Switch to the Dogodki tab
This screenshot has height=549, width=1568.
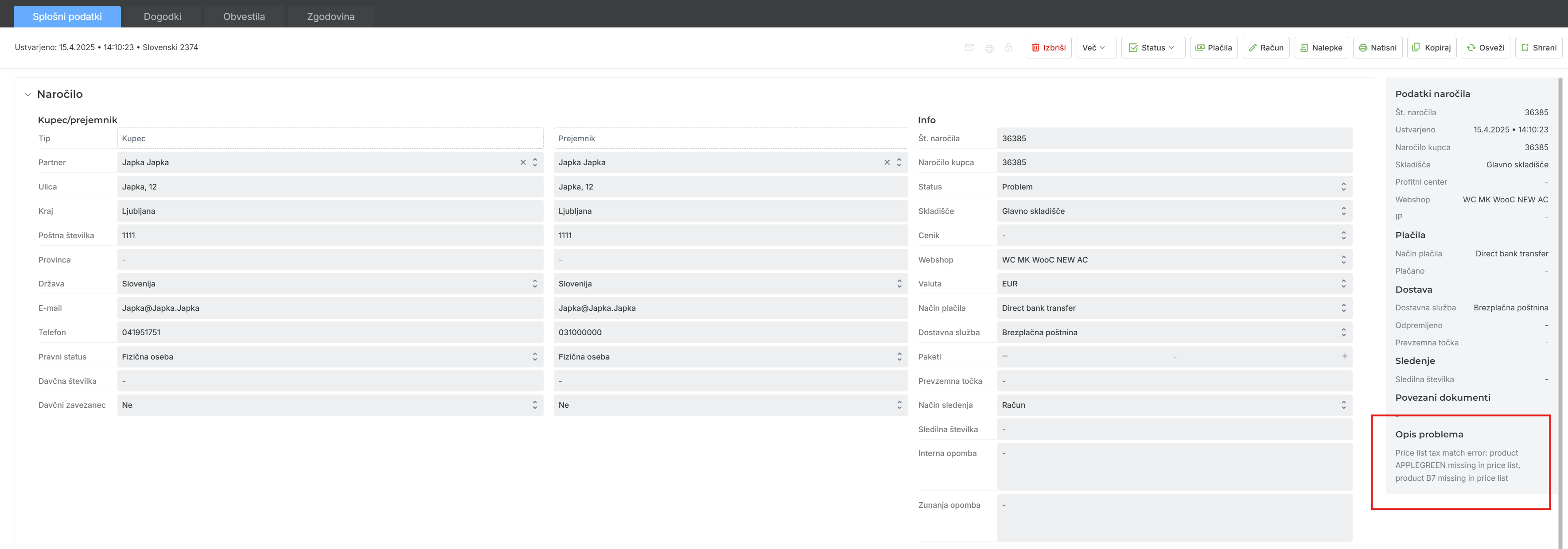tap(162, 16)
